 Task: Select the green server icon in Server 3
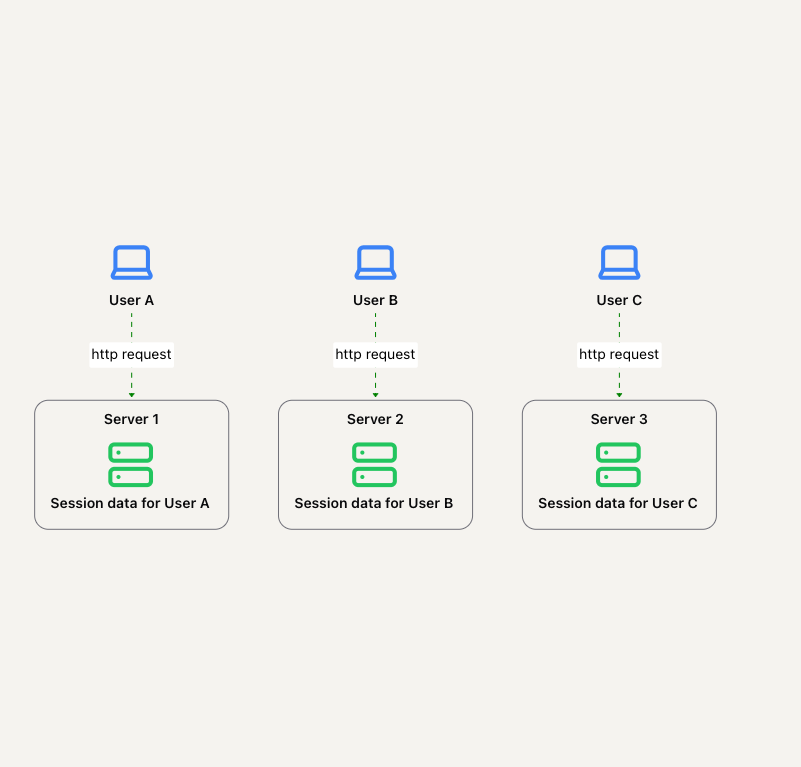[619, 465]
